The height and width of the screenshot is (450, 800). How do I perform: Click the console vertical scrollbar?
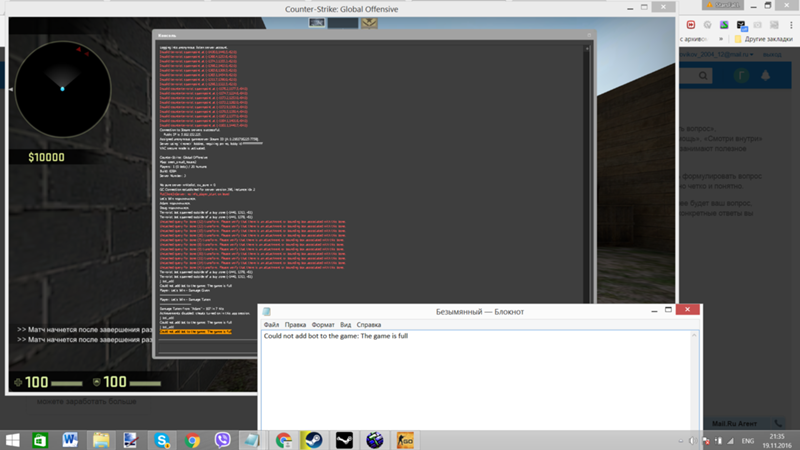(587, 173)
